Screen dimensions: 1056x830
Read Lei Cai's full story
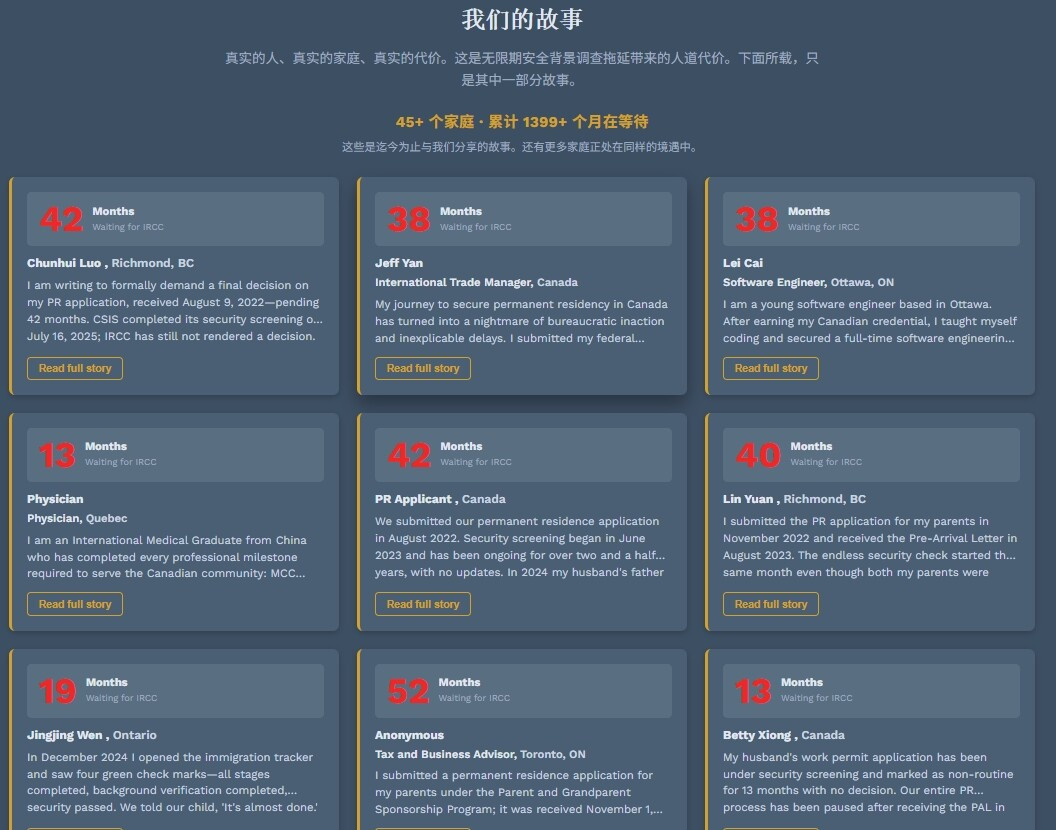click(x=771, y=368)
